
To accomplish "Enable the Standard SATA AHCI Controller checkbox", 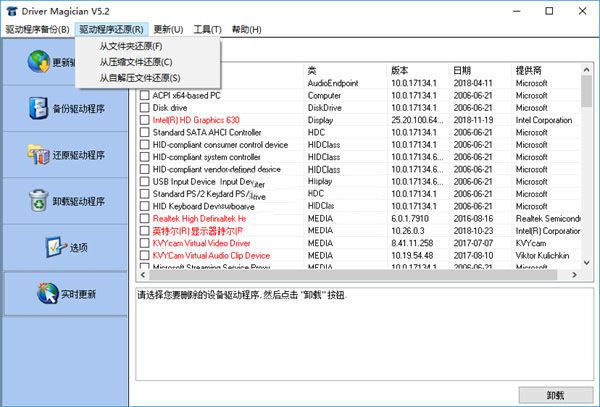I will [144, 132].
